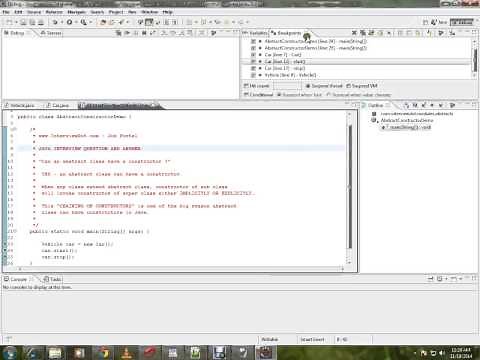Select AbstractConstructorDemo class in Outline

click(407, 120)
